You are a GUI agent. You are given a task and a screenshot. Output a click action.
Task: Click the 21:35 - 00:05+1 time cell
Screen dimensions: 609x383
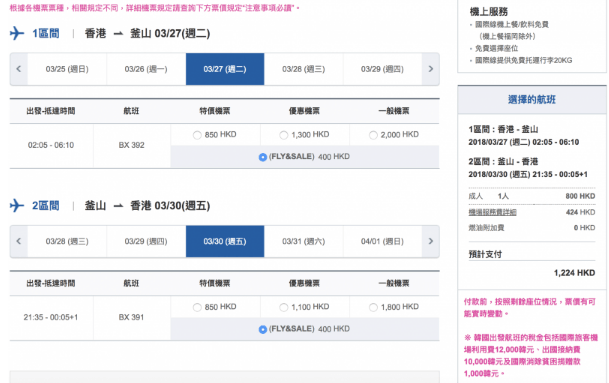coord(51,317)
